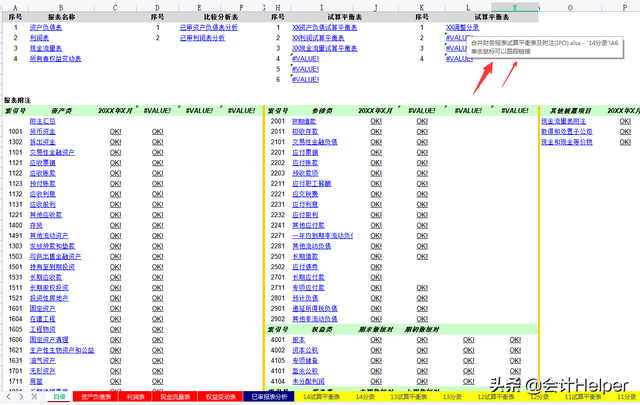Open the 2221 应交税费 link

click(305, 194)
